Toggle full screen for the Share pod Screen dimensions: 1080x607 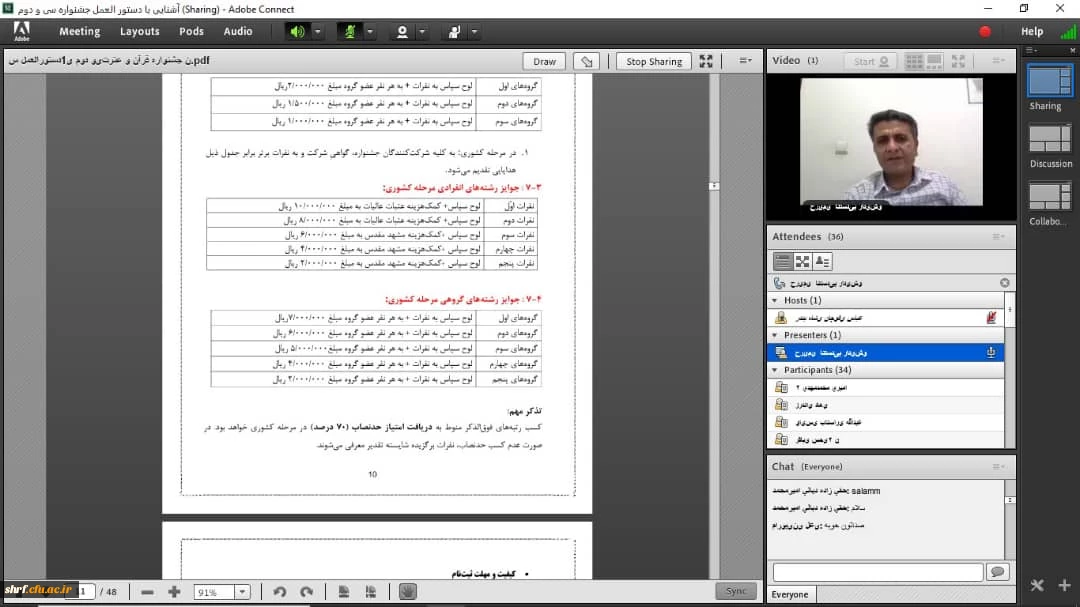pyautogui.click(x=706, y=61)
